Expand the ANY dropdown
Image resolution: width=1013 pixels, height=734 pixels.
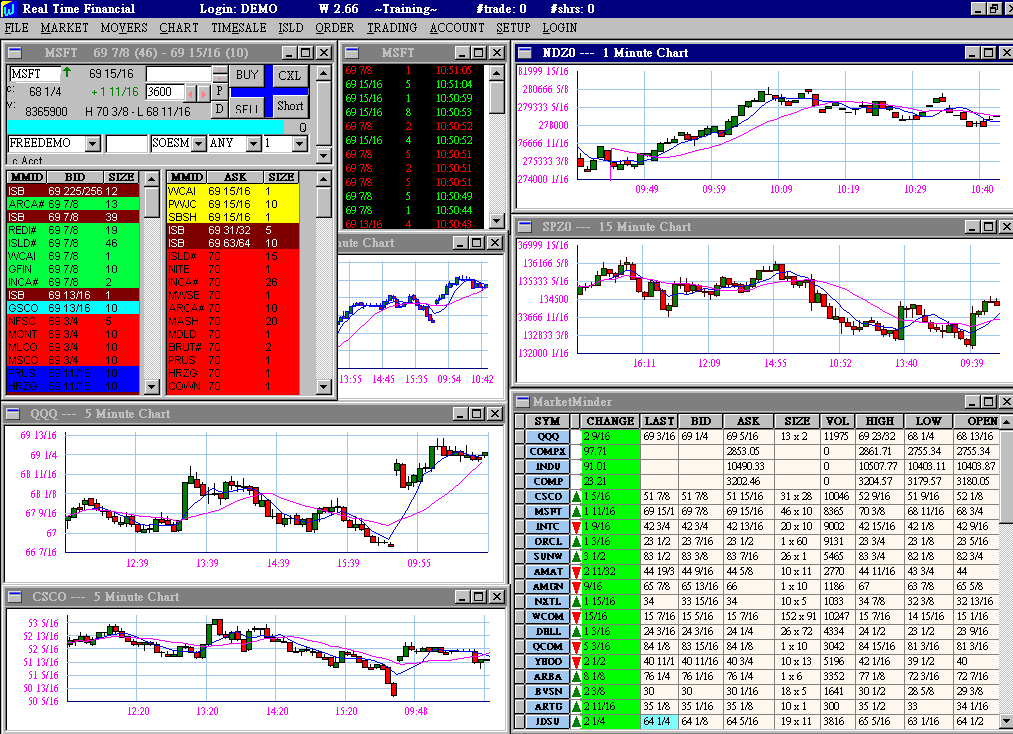point(254,143)
